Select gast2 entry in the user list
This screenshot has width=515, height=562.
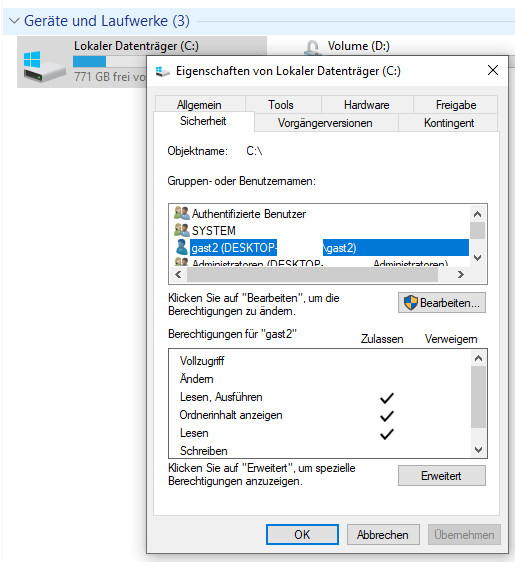(320, 247)
